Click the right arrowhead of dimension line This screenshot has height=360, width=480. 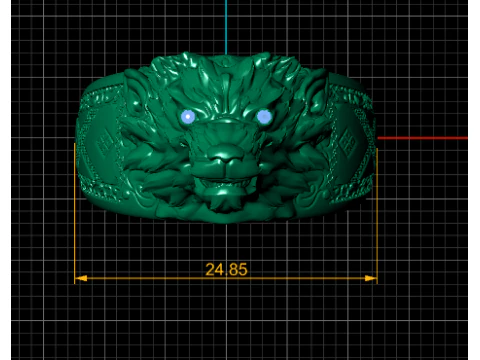371,278
